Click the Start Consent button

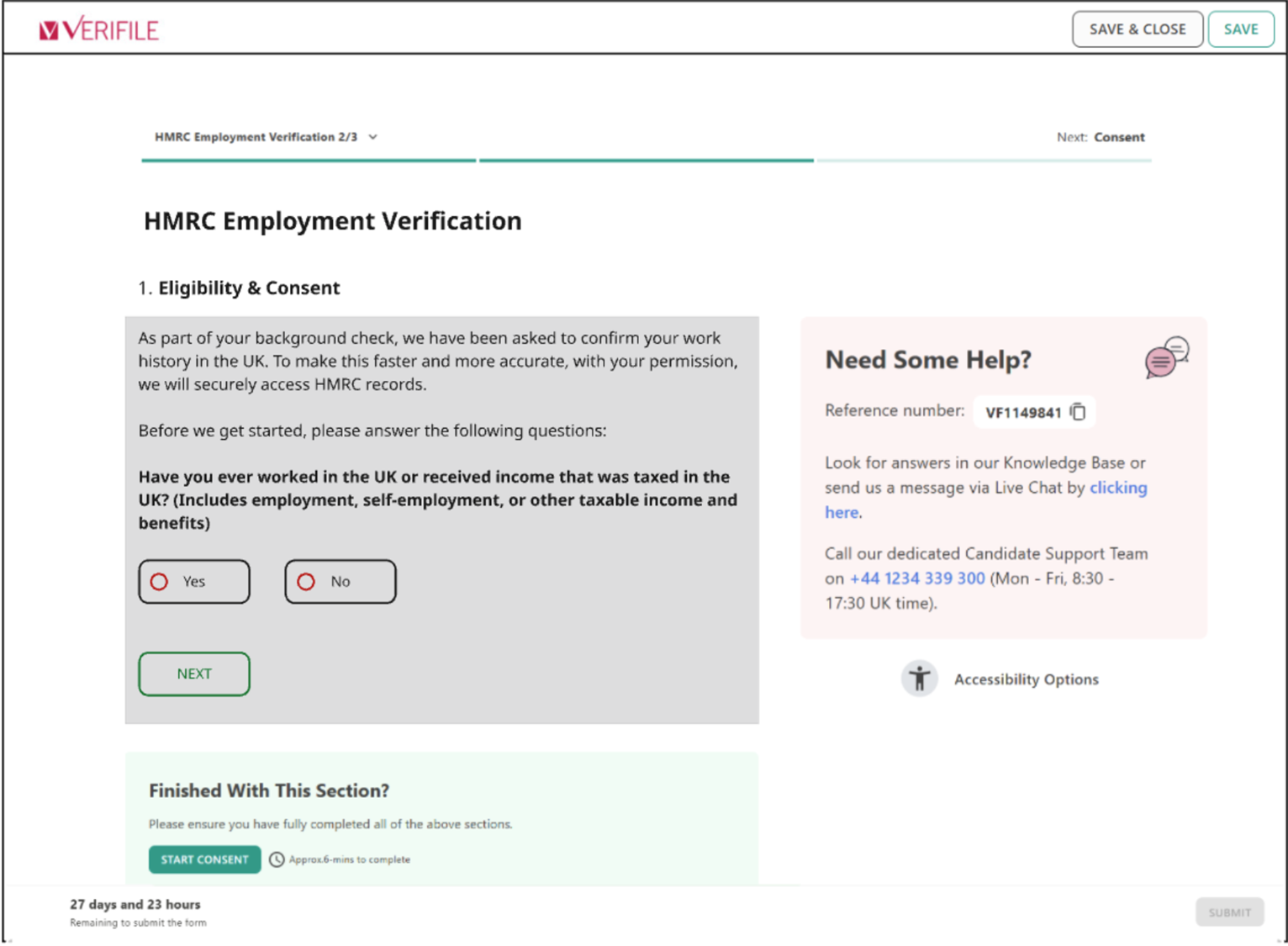click(x=204, y=859)
